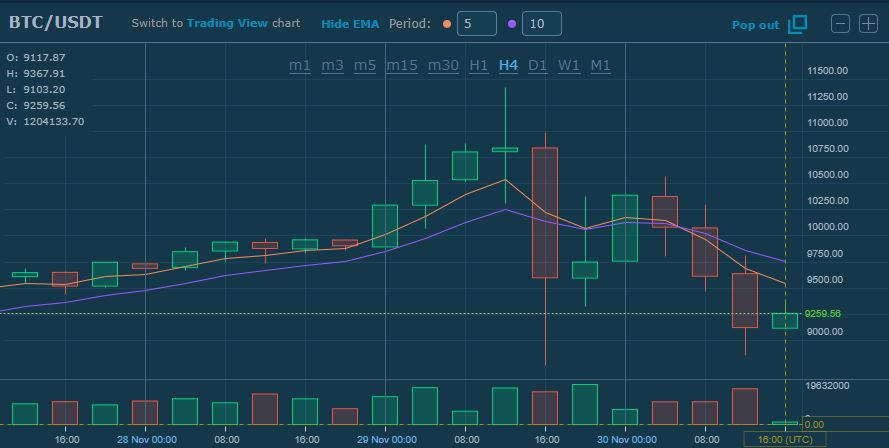Viewport: 889px width, 448px height.
Task: Click the Pop out link text
Action: (755, 25)
